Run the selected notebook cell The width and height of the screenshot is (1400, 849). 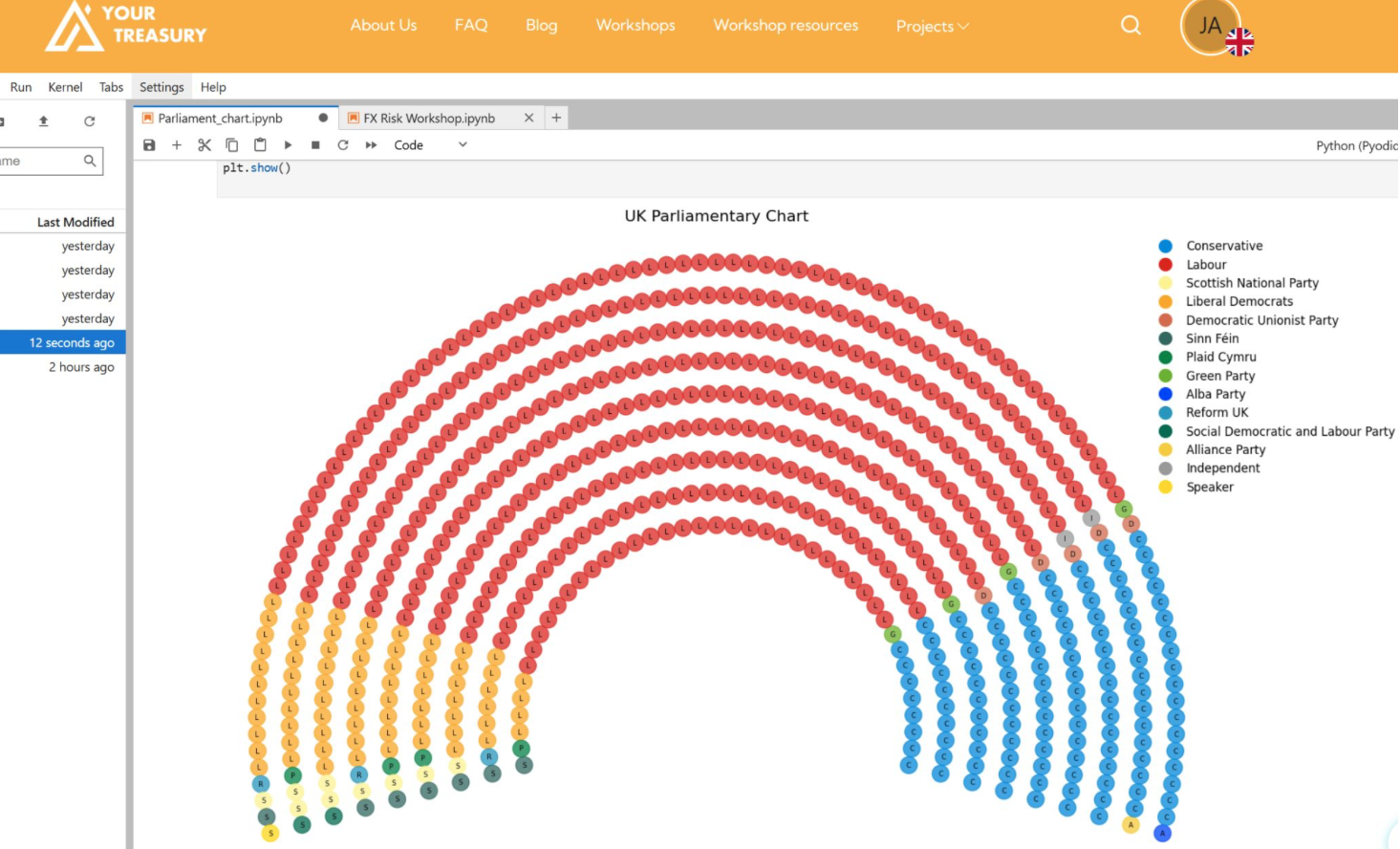(288, 144)
